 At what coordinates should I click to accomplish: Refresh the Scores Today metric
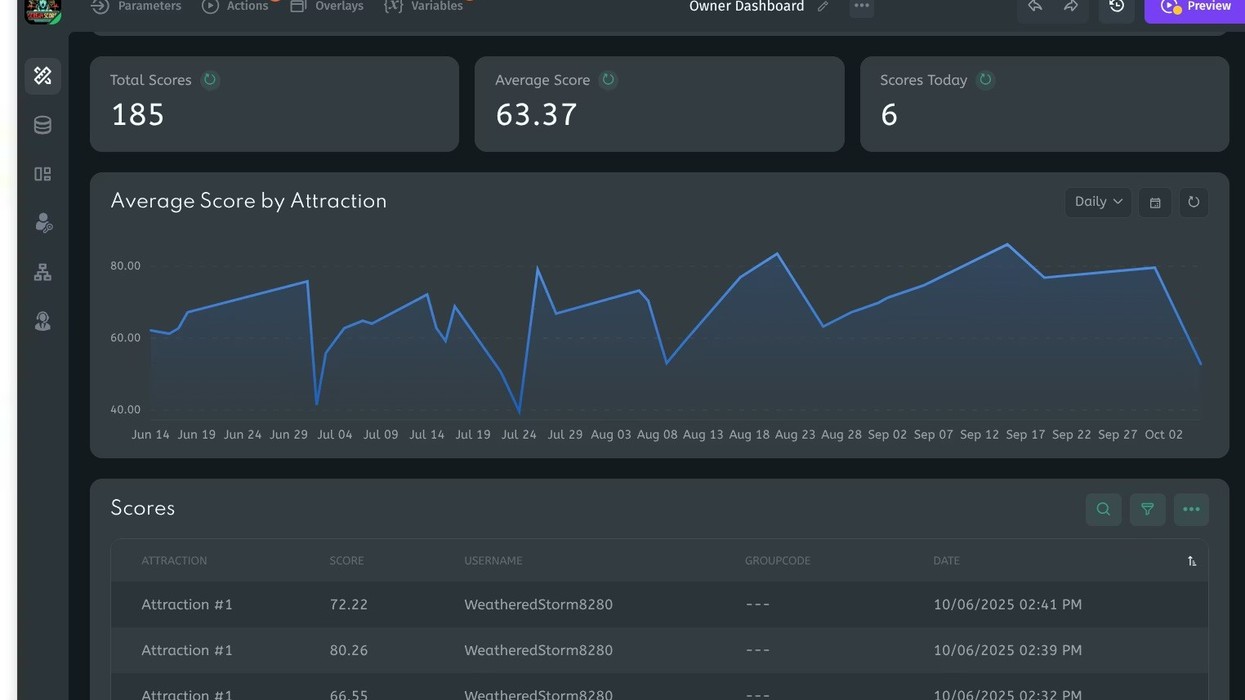985,79
